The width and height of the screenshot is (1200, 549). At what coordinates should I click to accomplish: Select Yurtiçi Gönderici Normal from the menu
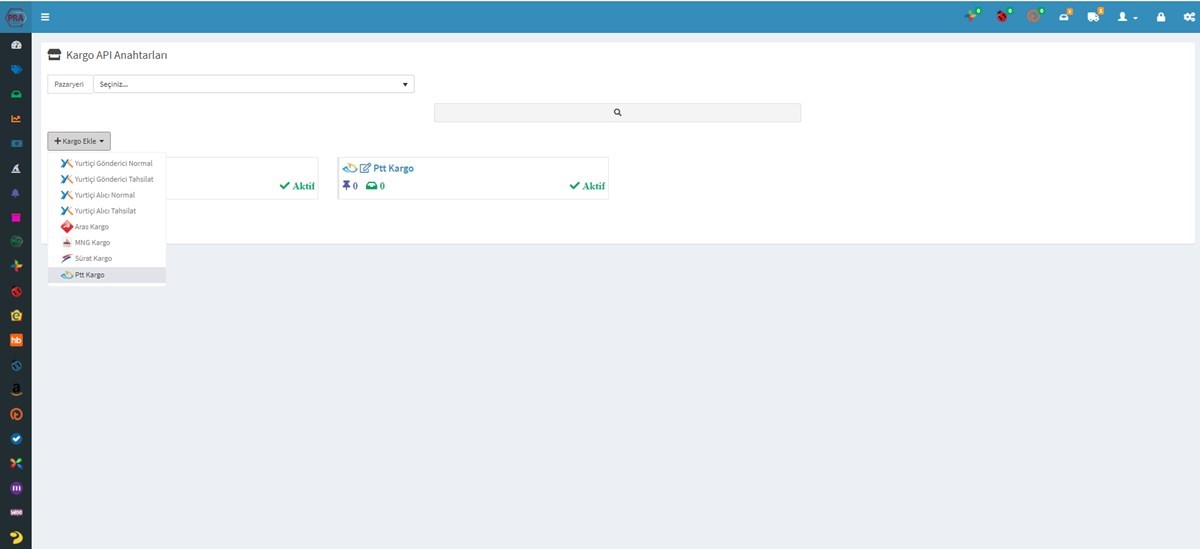(107, 163)
